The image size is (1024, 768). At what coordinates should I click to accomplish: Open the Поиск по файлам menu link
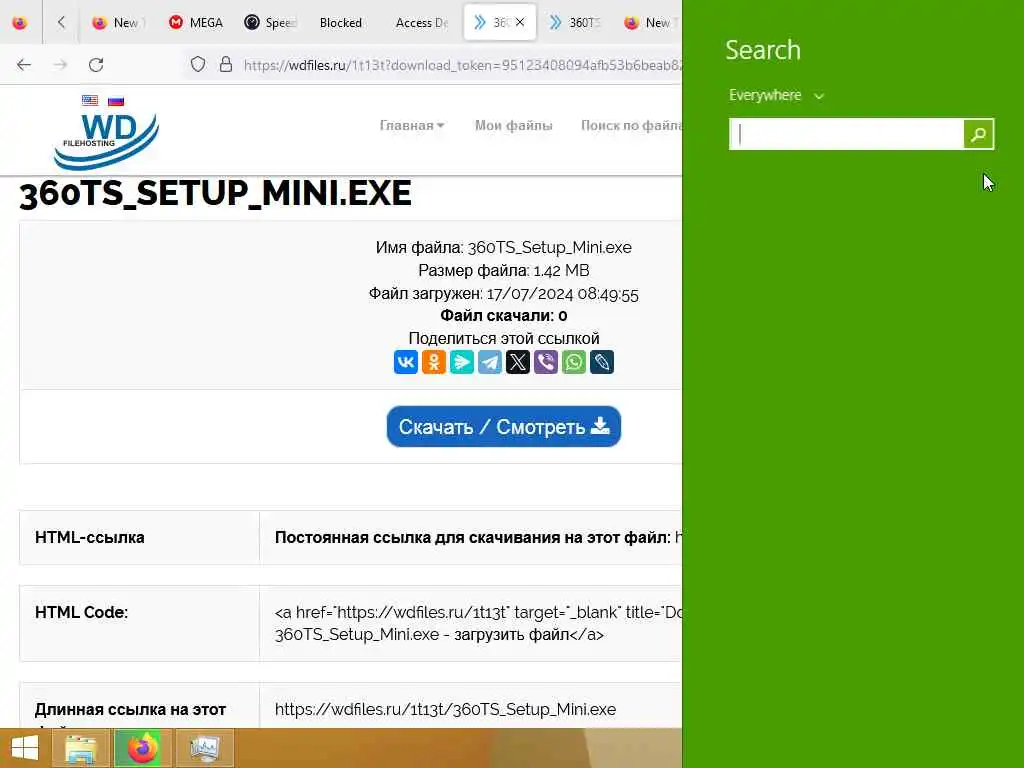(x=631, y=125)
